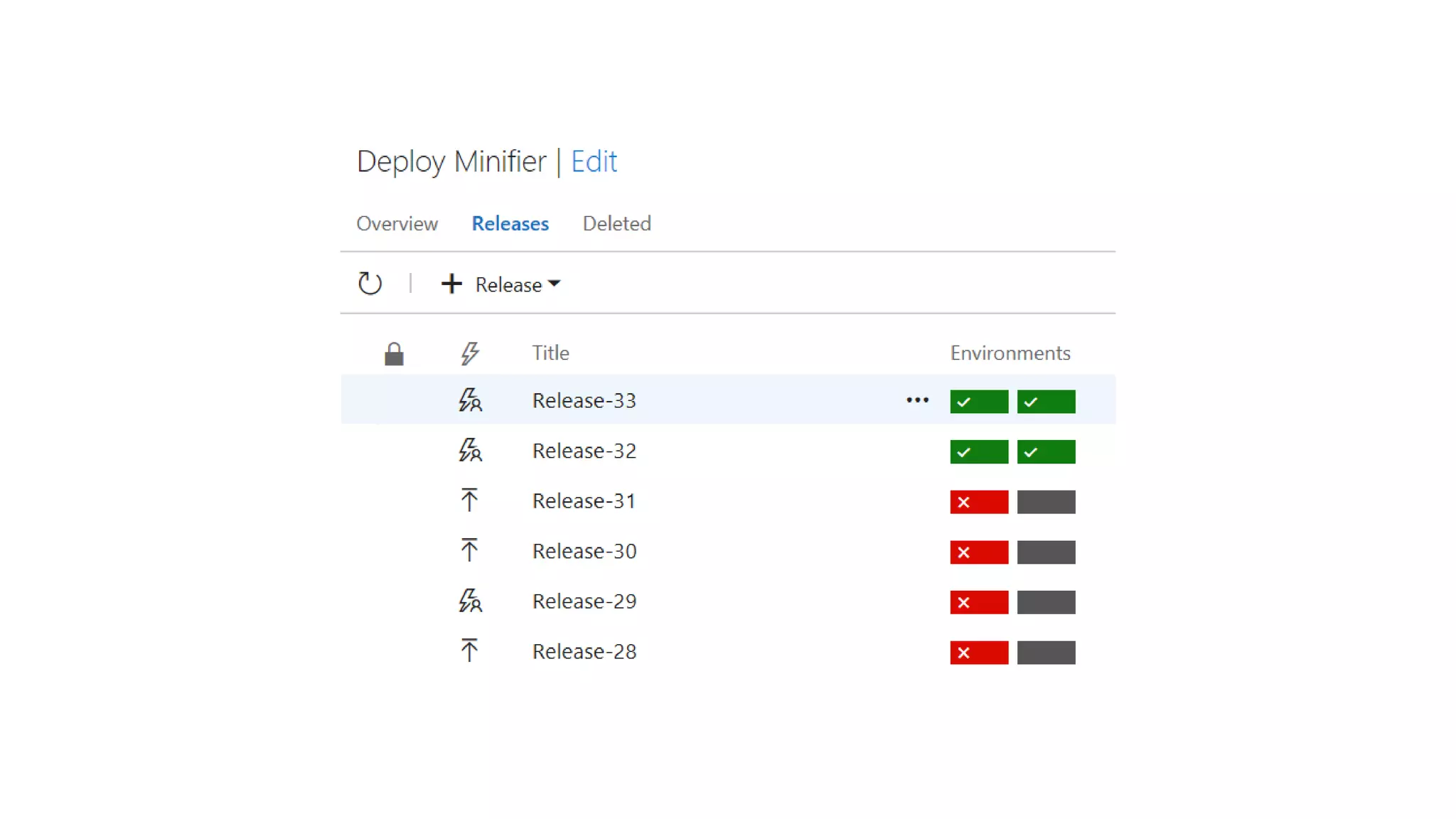Click the manual upload arrow icon for Release-31
This screenshot has width=1456, height=819.
click(469, 500)
